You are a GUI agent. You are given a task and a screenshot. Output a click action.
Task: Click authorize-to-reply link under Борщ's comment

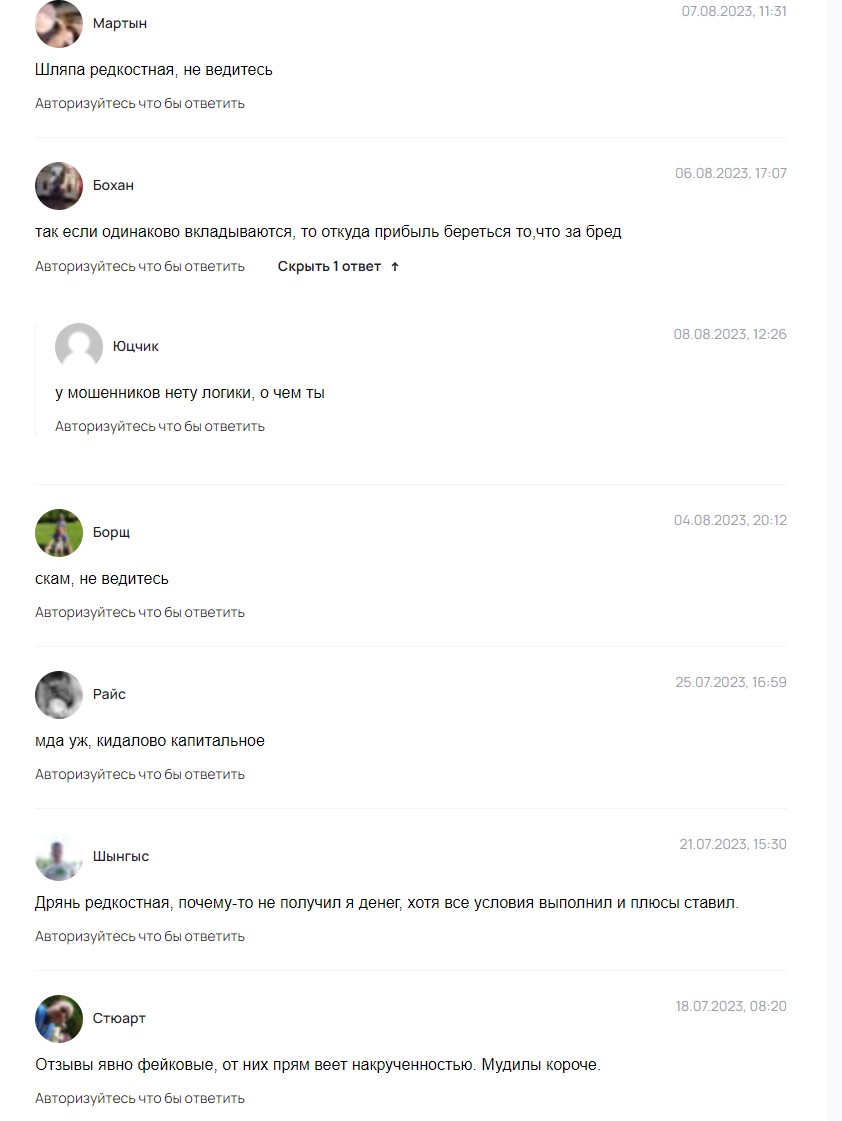[x=140, y=613]
